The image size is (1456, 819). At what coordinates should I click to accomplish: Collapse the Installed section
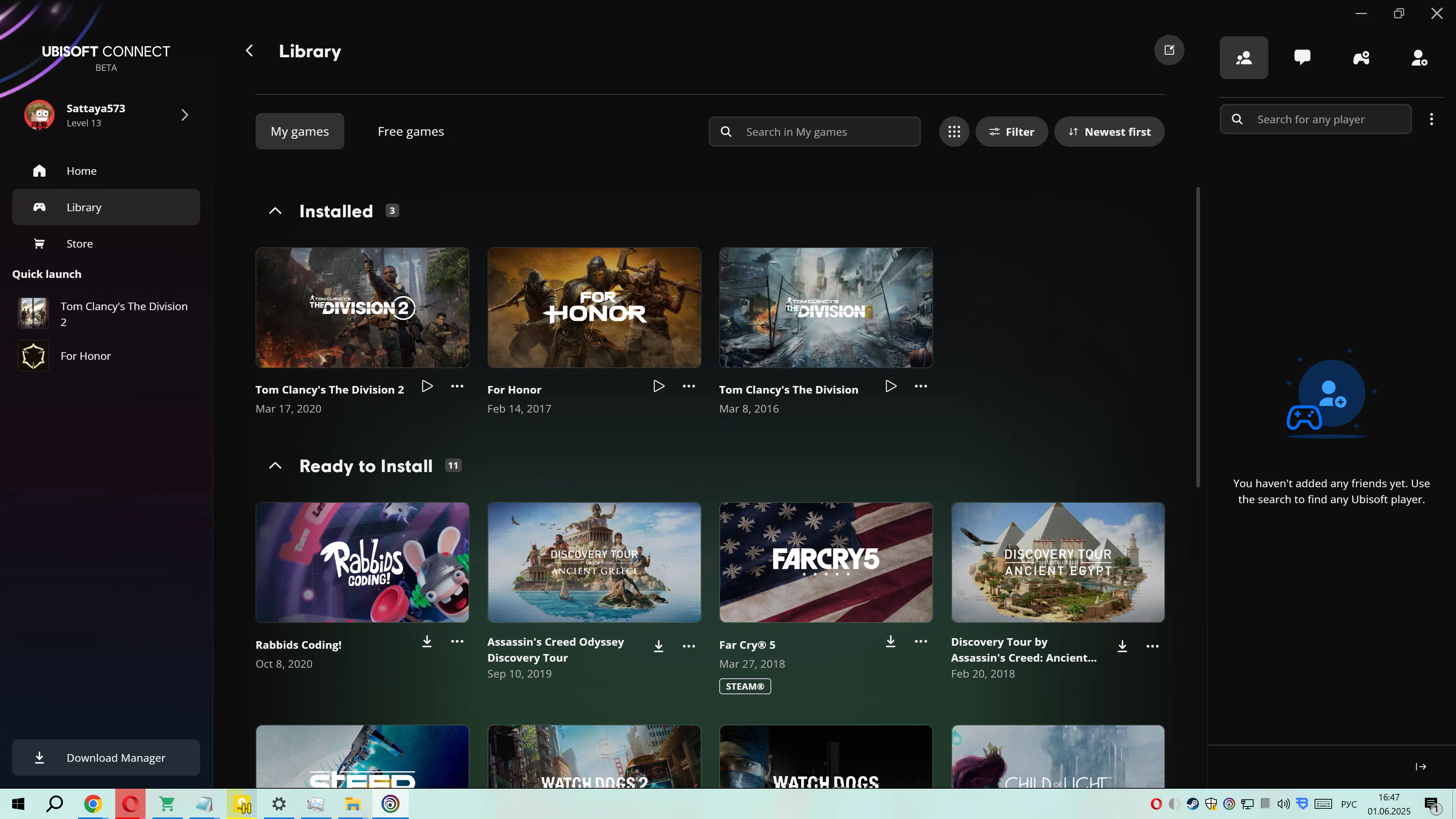point(275,211)
